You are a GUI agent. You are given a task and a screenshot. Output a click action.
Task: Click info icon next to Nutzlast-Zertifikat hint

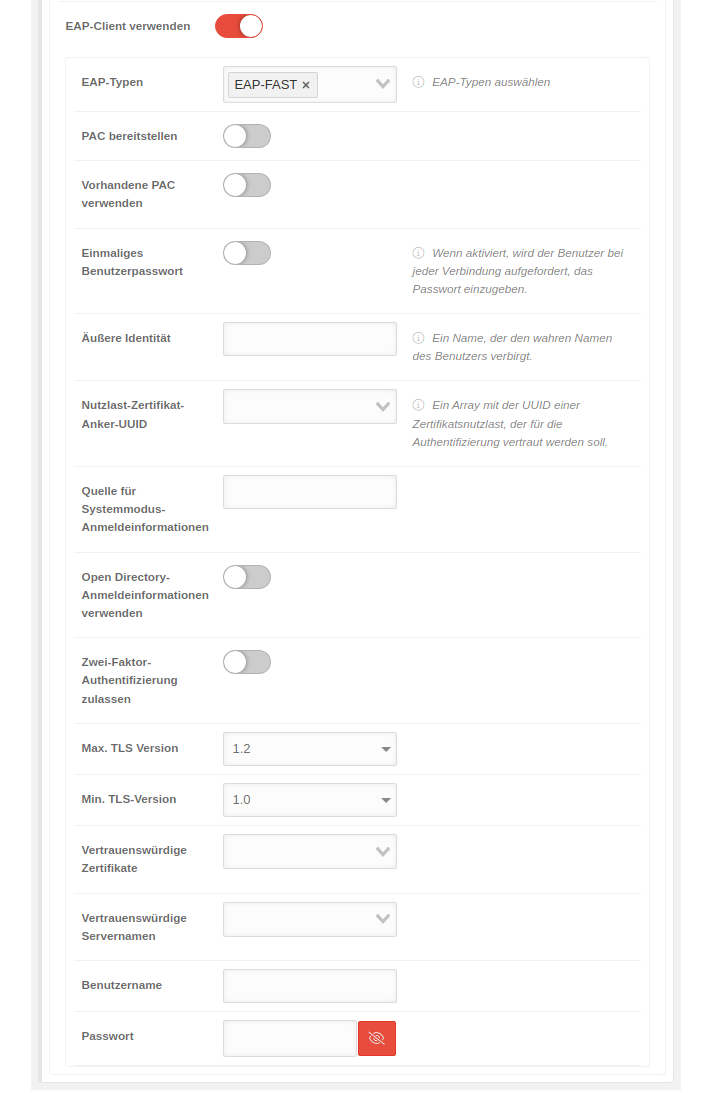418,405
